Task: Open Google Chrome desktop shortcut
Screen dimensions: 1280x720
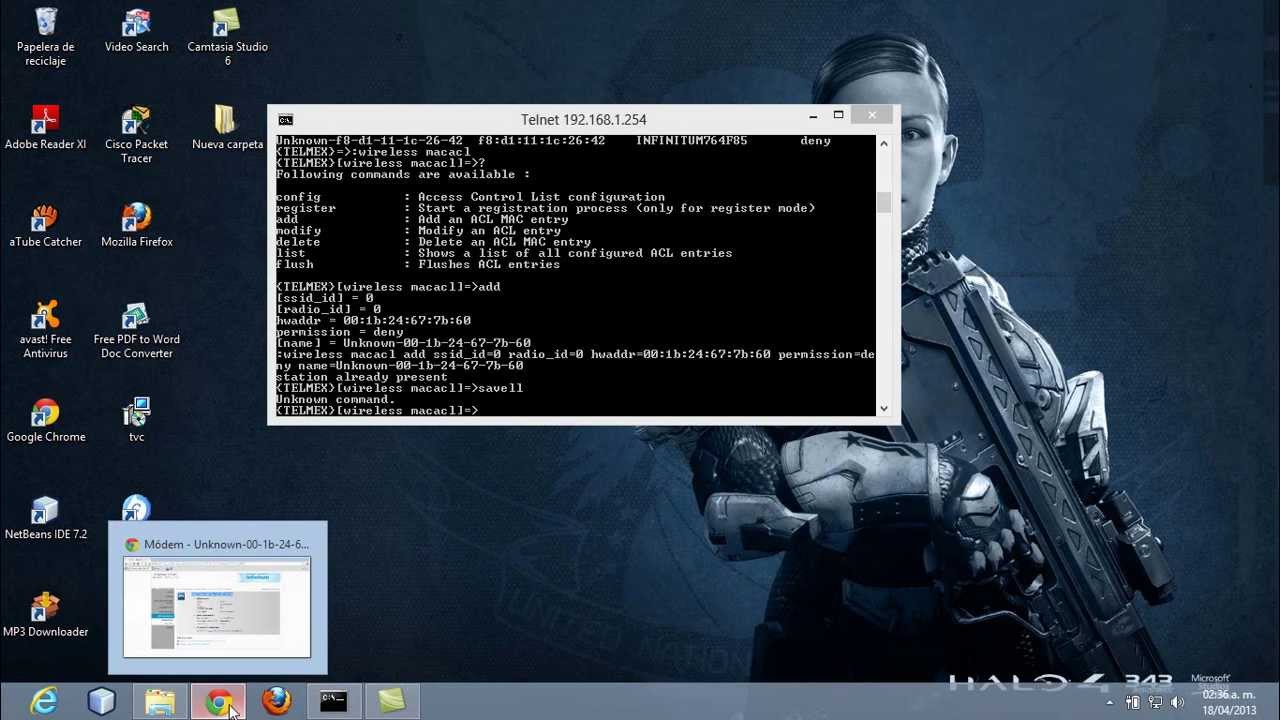Action: [x=45, y=420]
